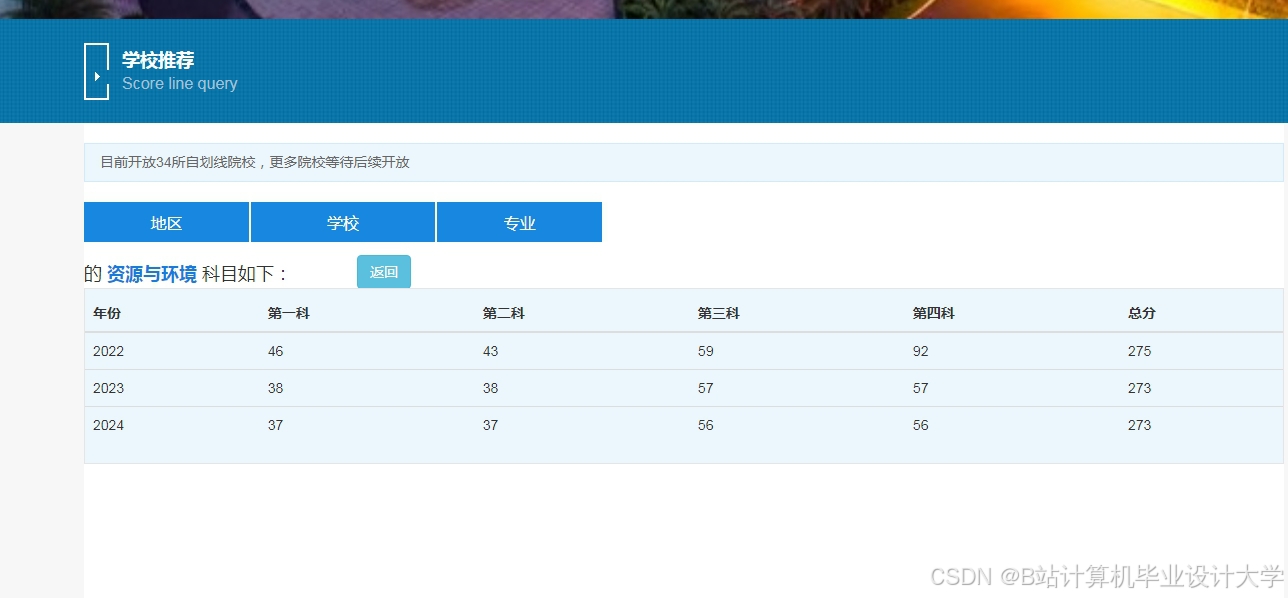Click the 第三科 column header

tap(719, 313)
